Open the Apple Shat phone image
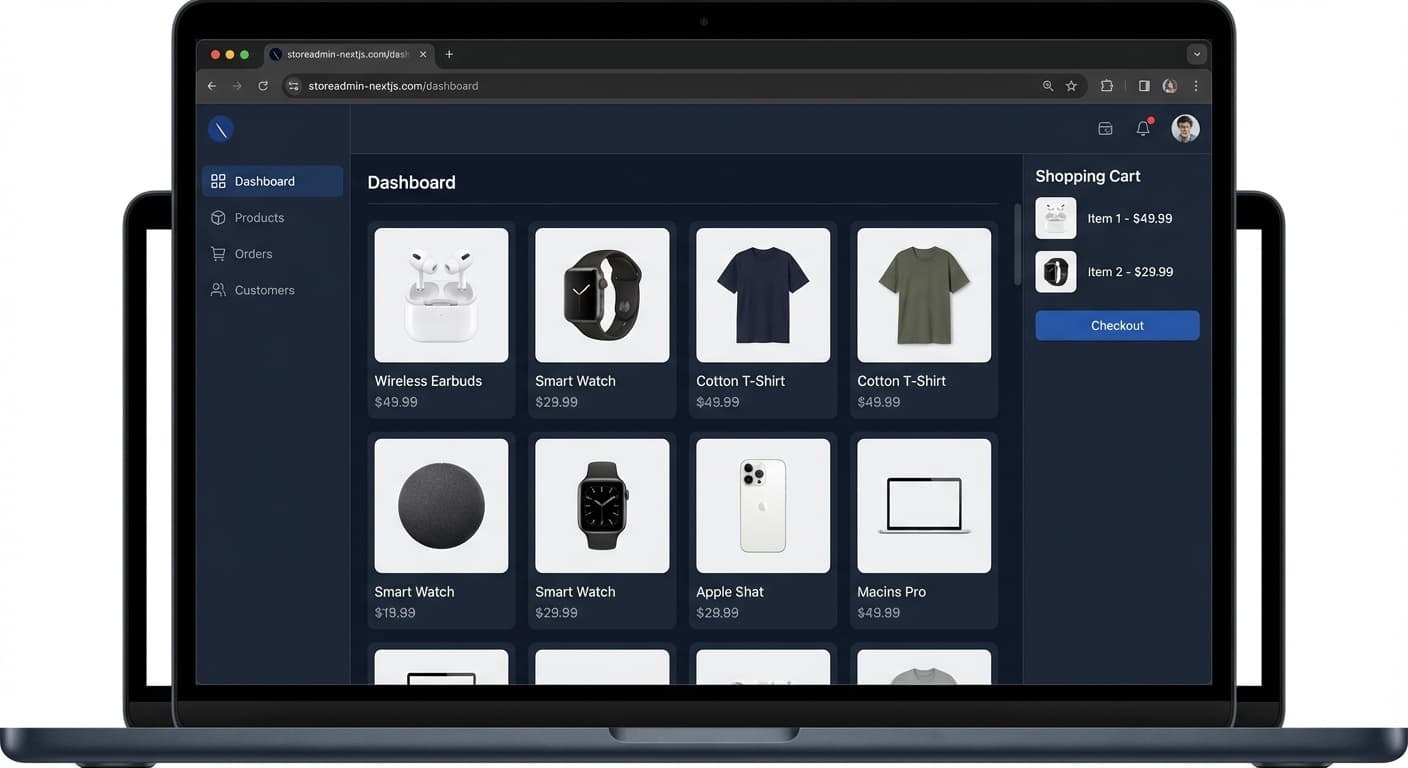 (763, 506)
